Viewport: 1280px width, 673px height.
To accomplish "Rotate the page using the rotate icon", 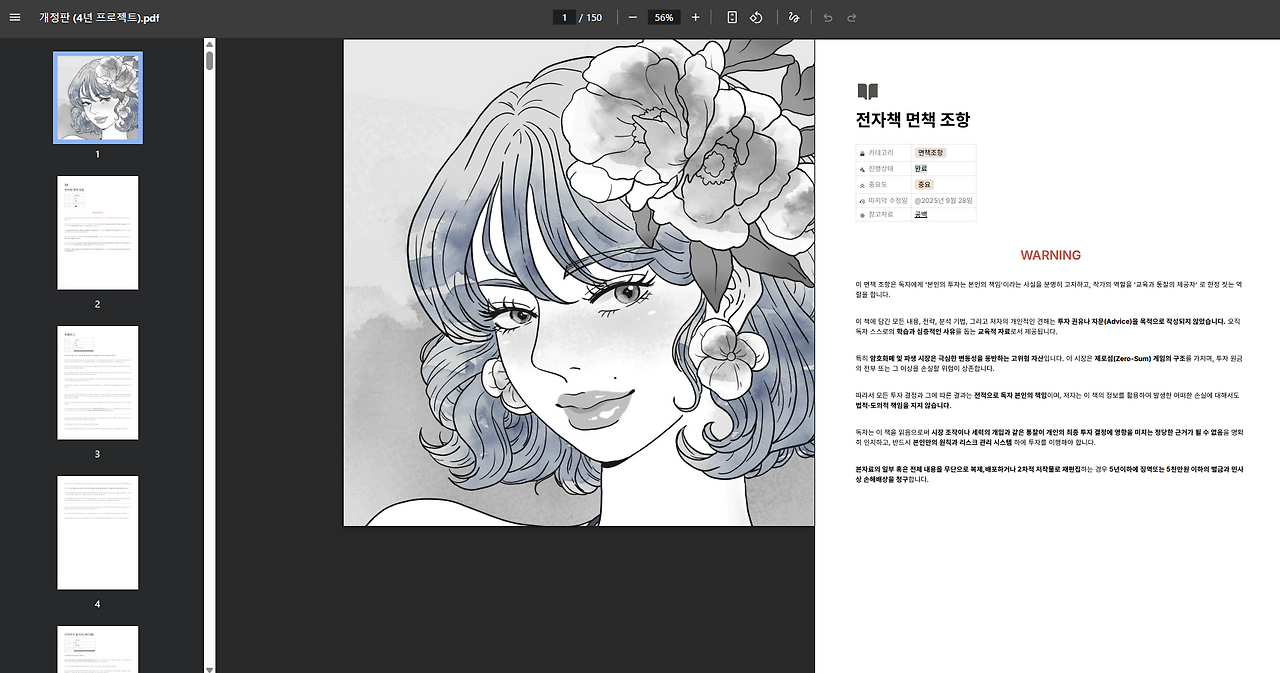I will coord(757,17).
